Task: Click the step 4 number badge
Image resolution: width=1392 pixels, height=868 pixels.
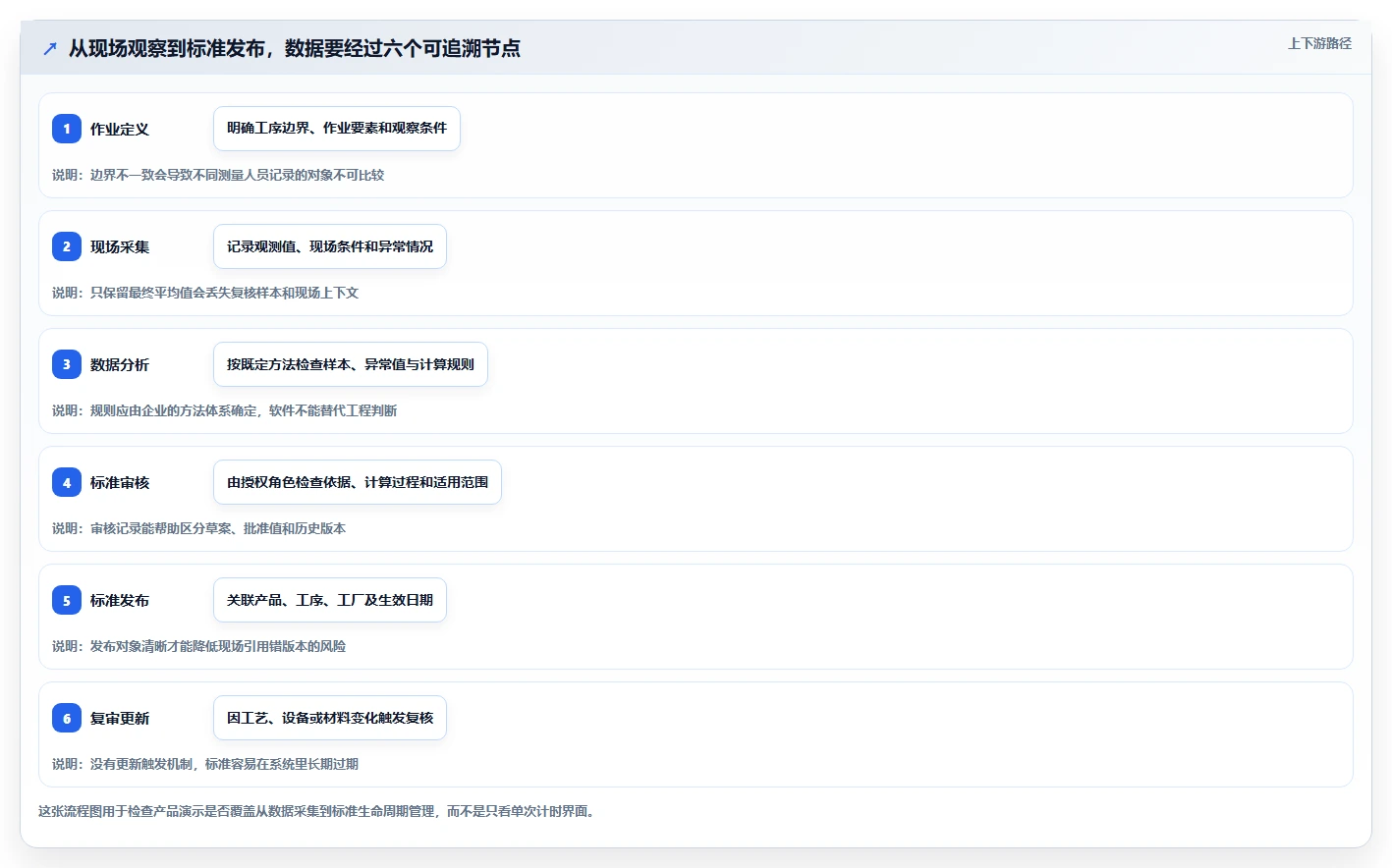Action: point(67,482)
